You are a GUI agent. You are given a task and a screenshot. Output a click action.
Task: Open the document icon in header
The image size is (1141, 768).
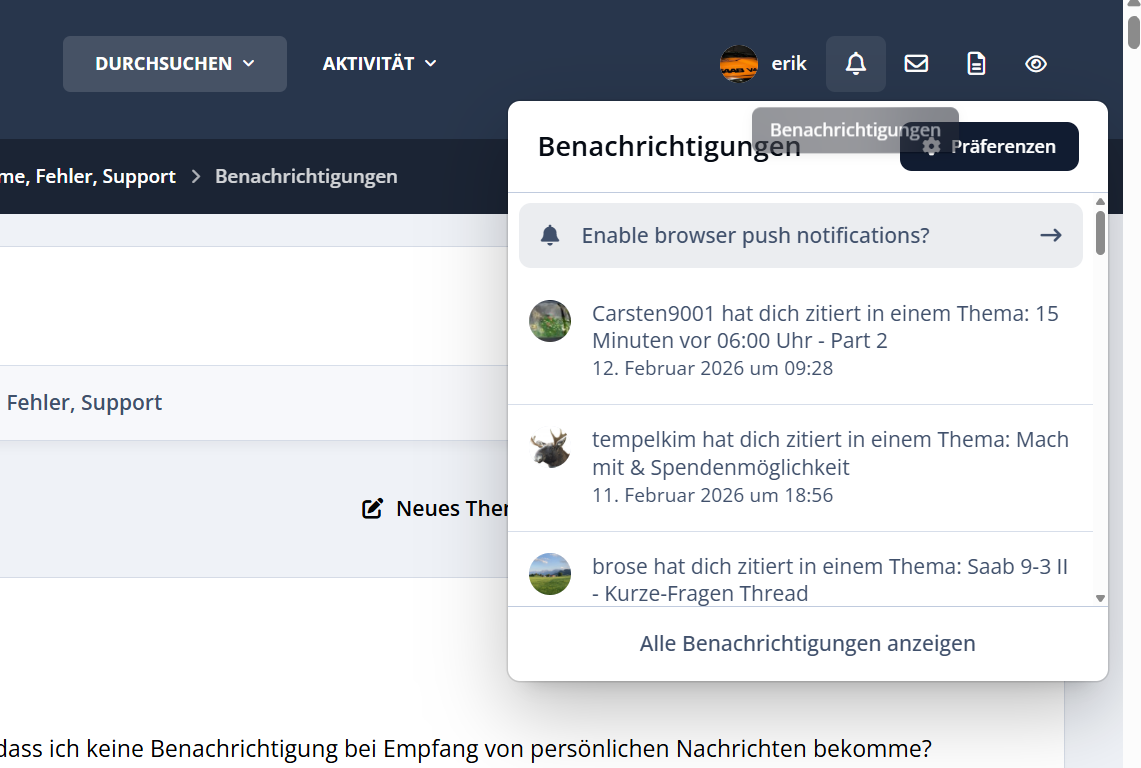[976, 64]
